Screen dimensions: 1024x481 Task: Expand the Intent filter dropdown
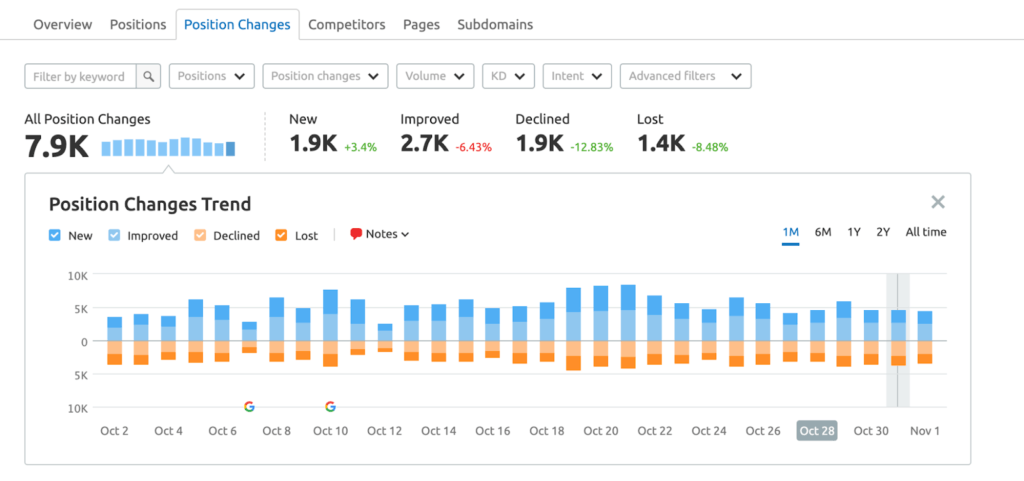[576, 76]
